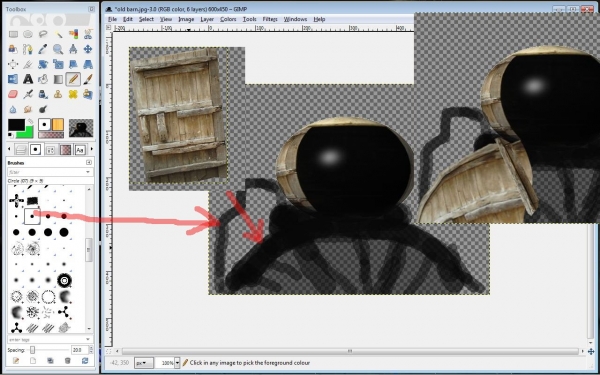Viewport: 600px width, 375px height.
Task: Refresh the brushes list
Action: click(85, 361)
